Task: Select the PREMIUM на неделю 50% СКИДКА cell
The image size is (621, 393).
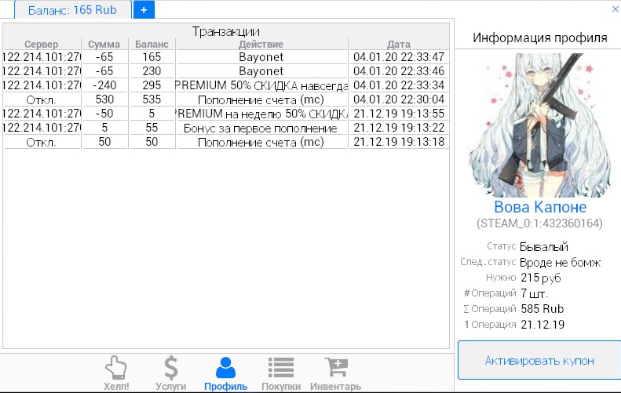Action: click(261, 114)
